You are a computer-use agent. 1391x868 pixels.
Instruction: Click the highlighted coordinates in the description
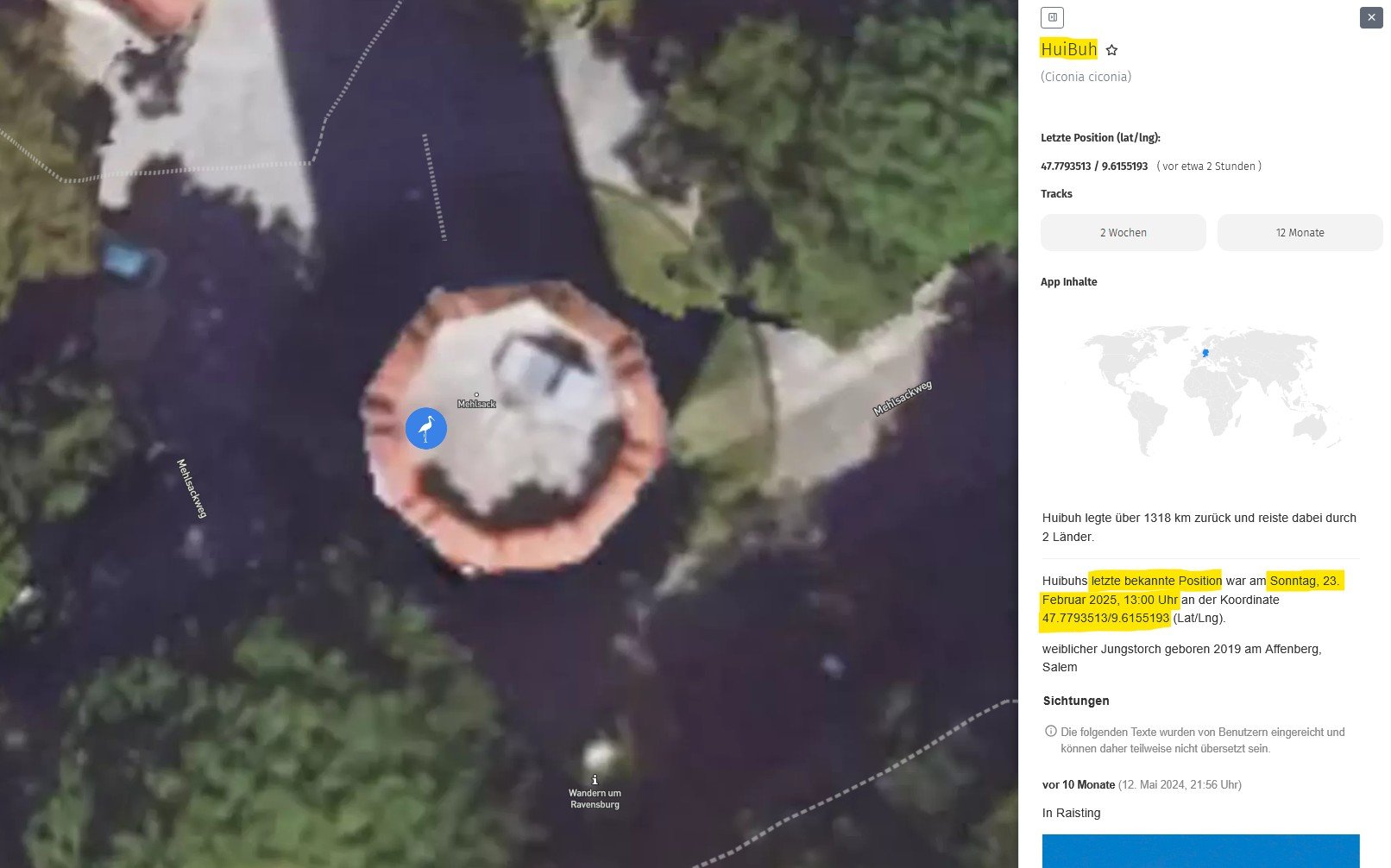tap(1105, 618)
